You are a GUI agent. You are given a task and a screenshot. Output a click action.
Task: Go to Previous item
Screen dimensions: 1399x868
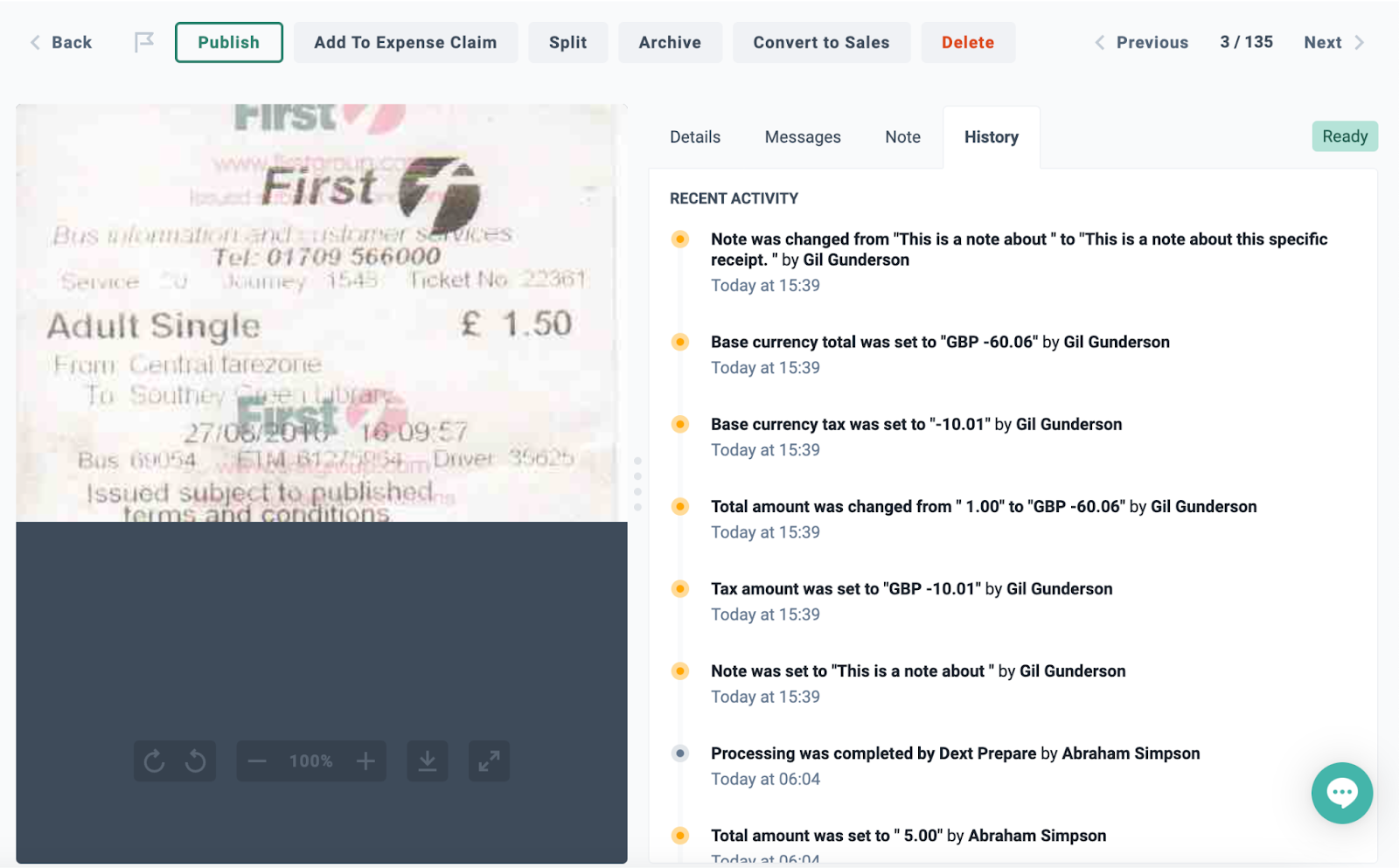point(1142,42)
